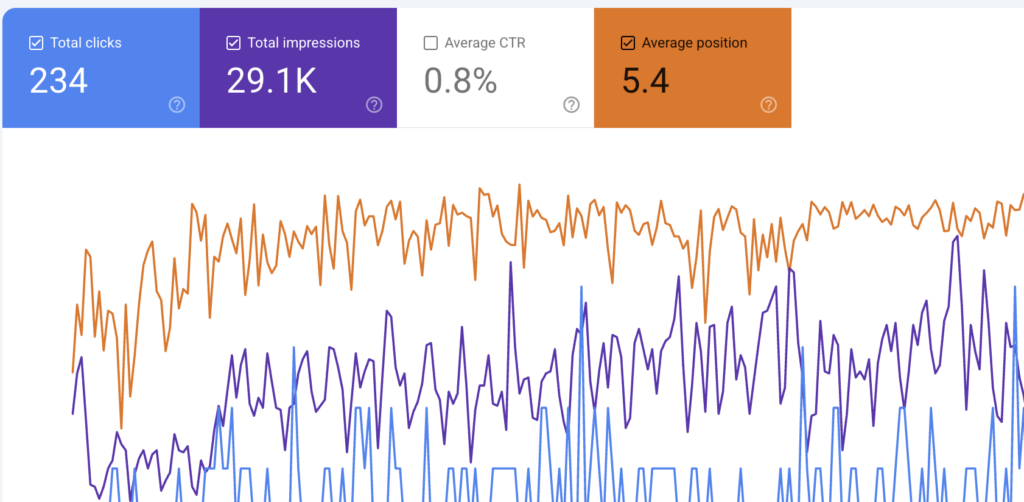The image size is (1024, 502).
Task: Enable the Average CTR checkbox
Action: pos(430,44)
